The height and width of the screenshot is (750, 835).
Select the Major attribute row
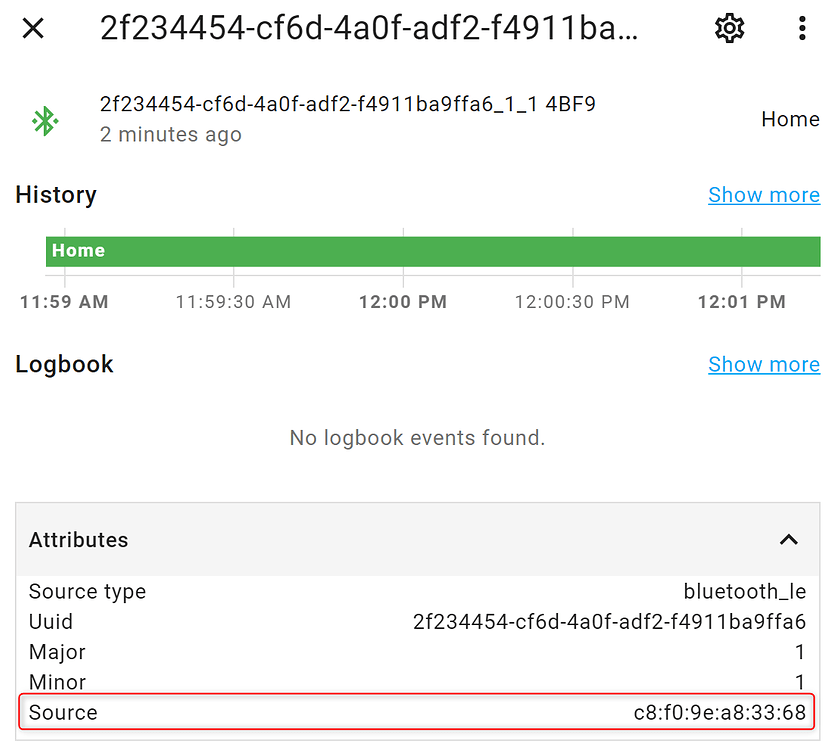(x=417, y=652)
